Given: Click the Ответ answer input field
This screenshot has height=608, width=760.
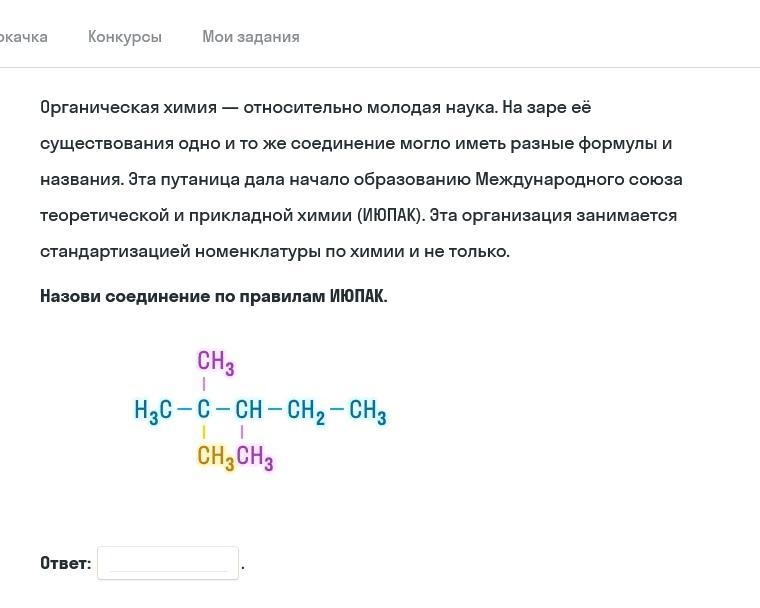Looking at the screenshot, I should 168,563.
